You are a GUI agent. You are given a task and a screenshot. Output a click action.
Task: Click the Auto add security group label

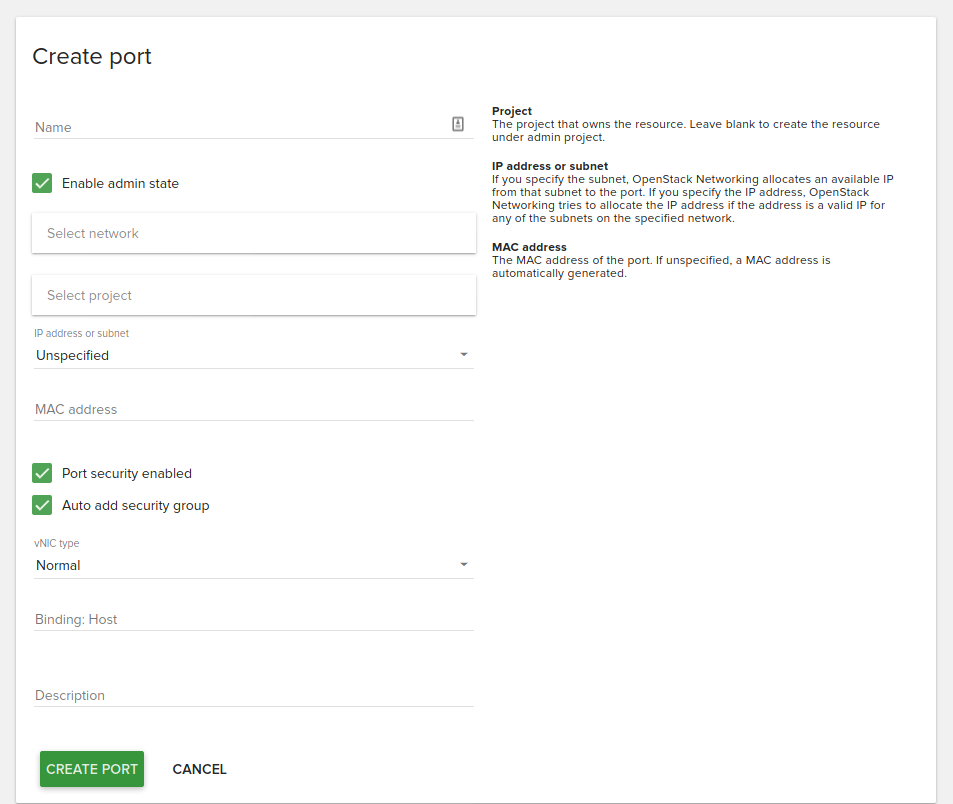coord(136,506)
